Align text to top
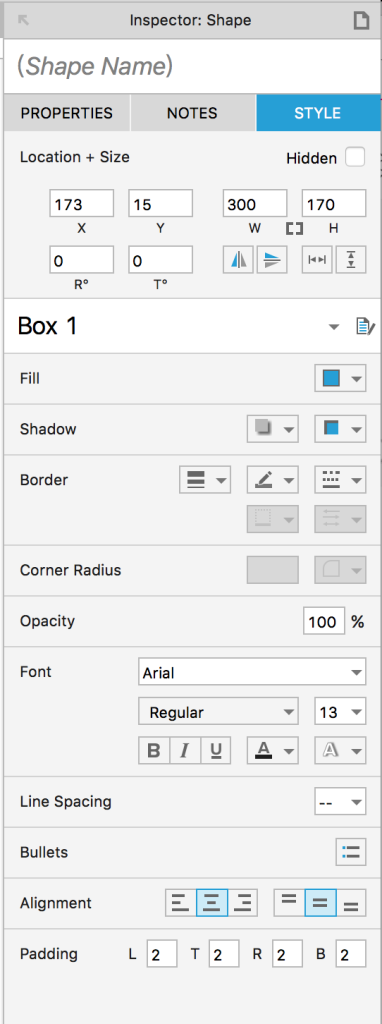Image resolution: width=382 pixels, height=1024 pixels. (289, 903)
